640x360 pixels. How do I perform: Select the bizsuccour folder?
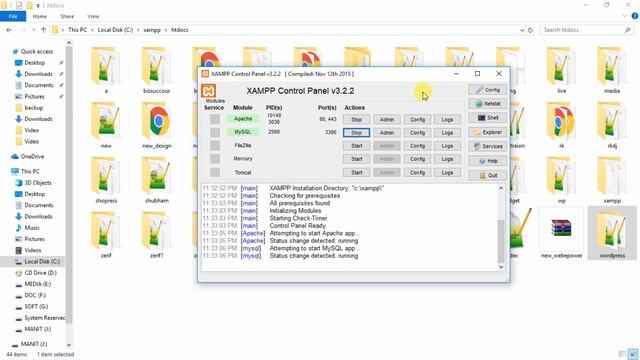pyautogui.click(x=157, y=70)
